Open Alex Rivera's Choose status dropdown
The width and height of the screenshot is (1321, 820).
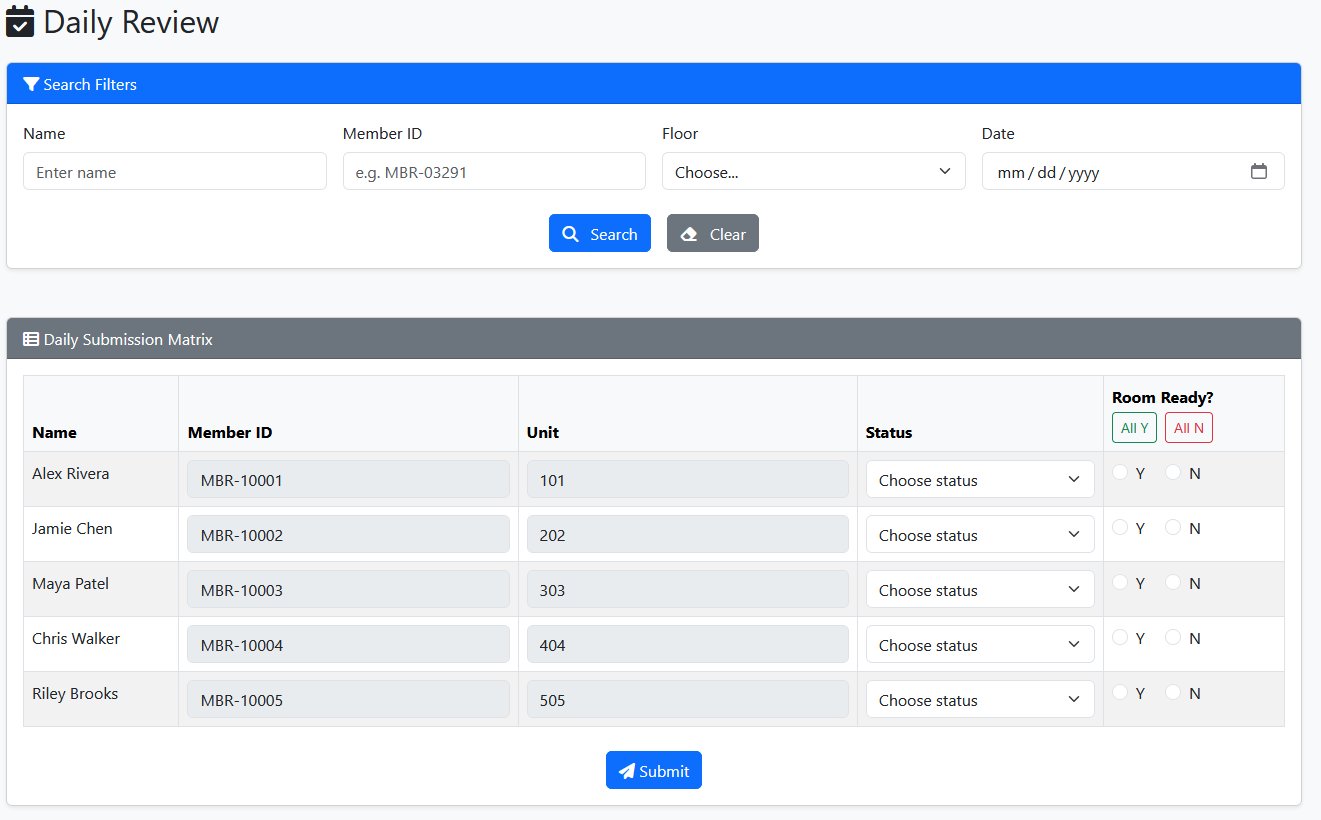pos(979,479)
